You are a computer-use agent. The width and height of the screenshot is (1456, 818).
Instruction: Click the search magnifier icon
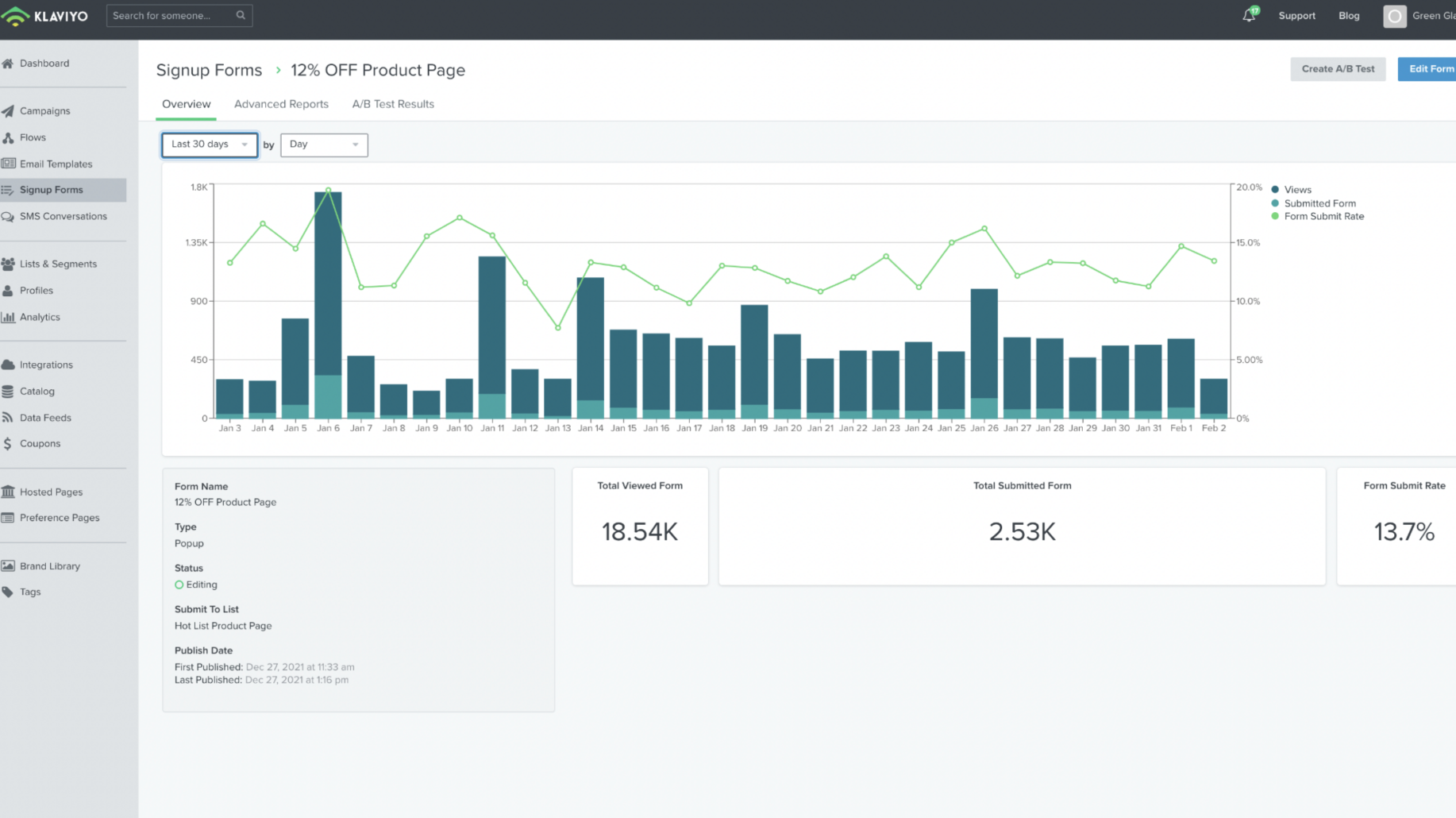(x=241, y=15)
